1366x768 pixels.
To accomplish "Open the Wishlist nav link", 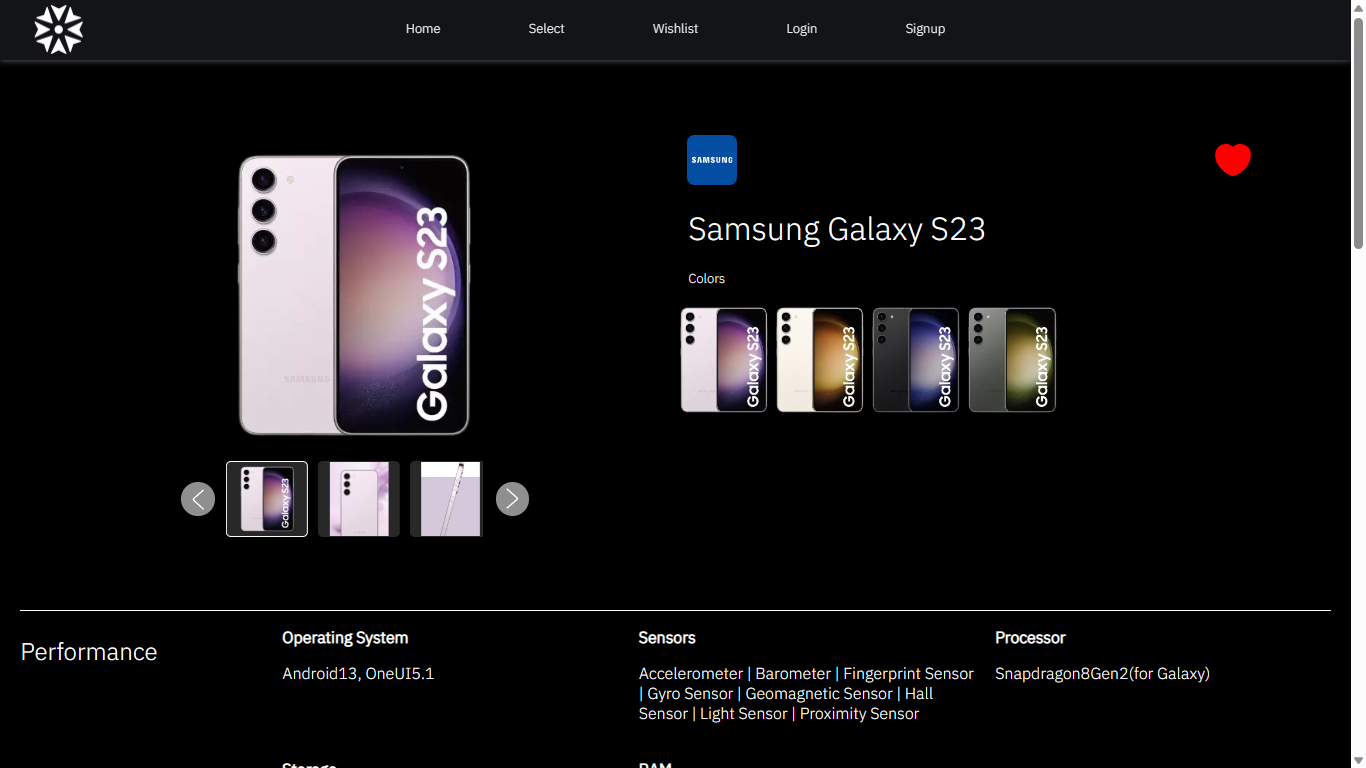I will pyautogui.click(x=675, y=29).
